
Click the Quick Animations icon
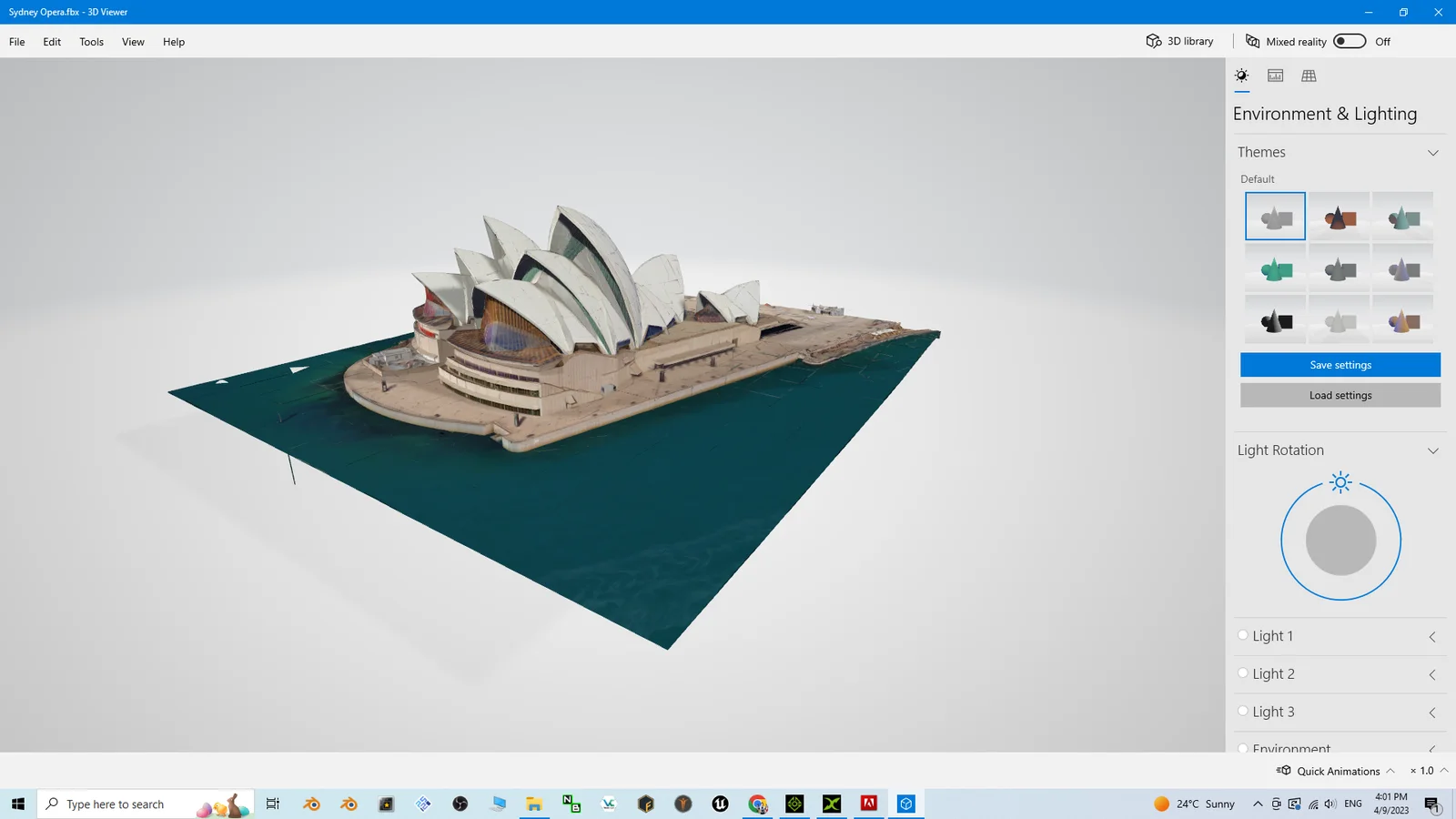(1283, 771)
